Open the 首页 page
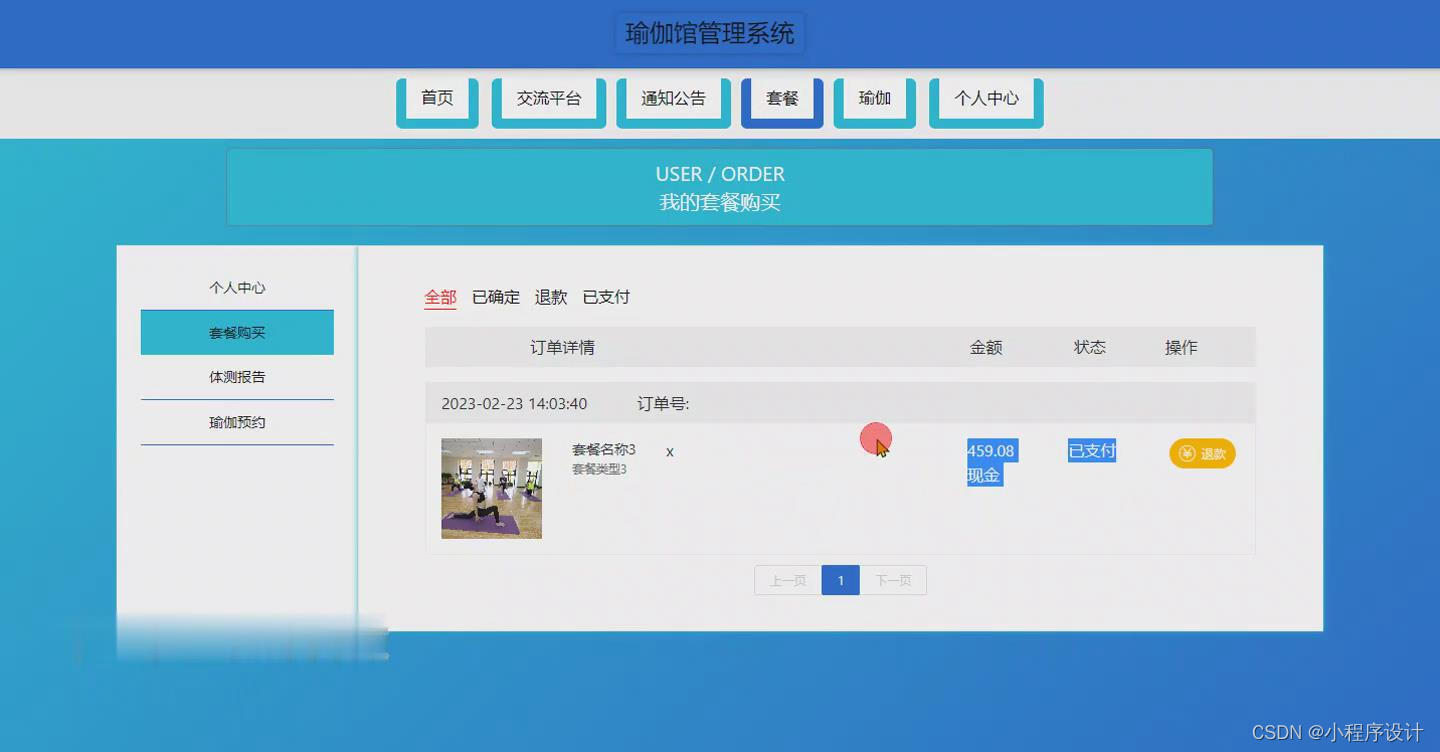This screenshot has height=752, width=1440. 436,98
